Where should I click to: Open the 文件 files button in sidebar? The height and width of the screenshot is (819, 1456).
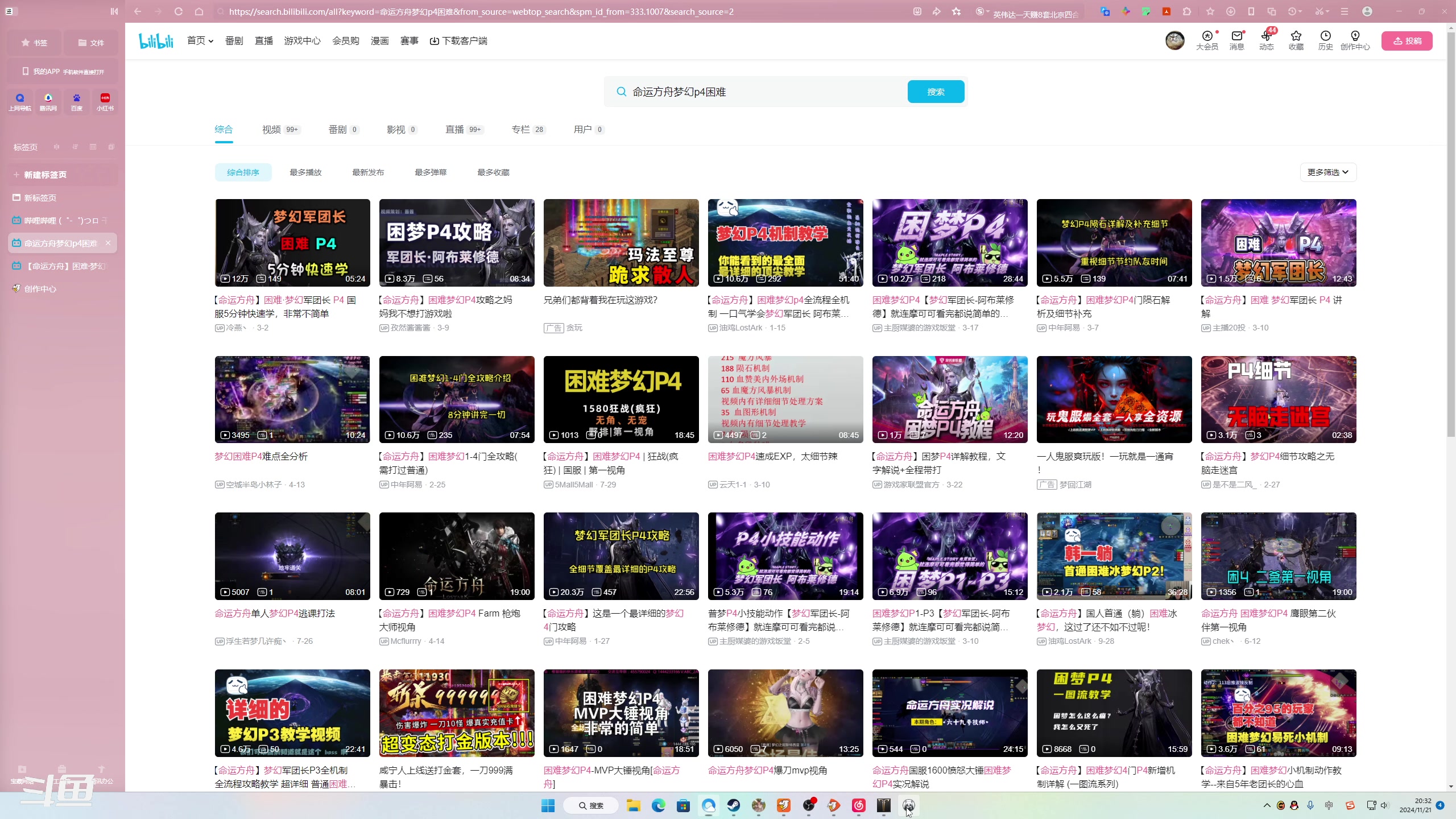(91, 43)
